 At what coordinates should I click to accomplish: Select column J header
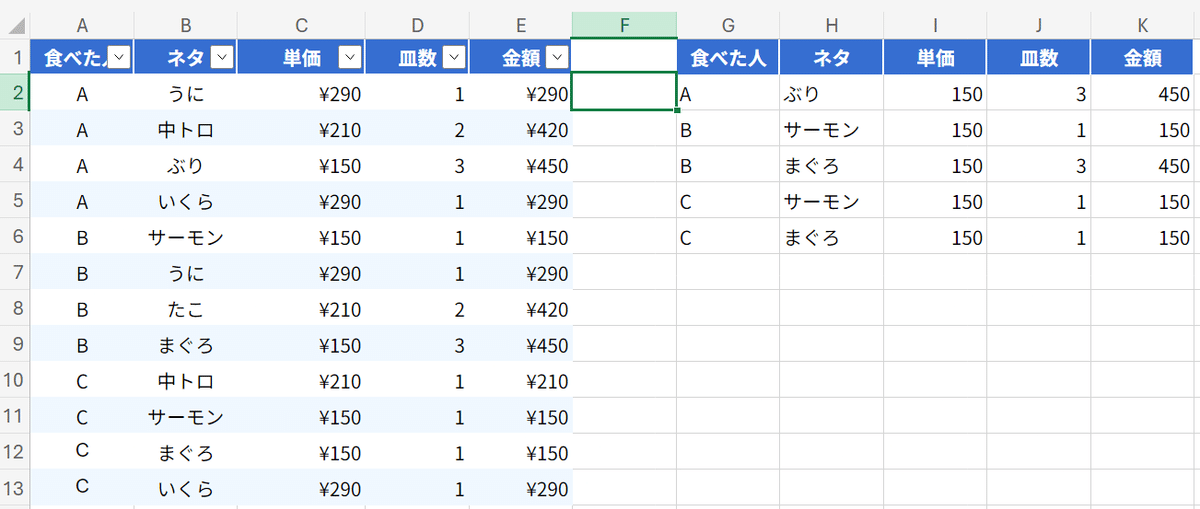point(1039,25)
